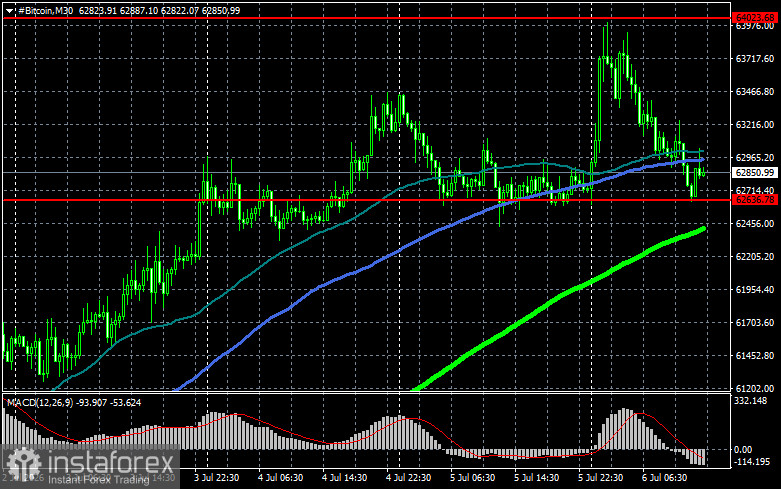Click the Instant Forex Trading tagline
The width and height of the screenshot is (781, 489).
(99, 480)
